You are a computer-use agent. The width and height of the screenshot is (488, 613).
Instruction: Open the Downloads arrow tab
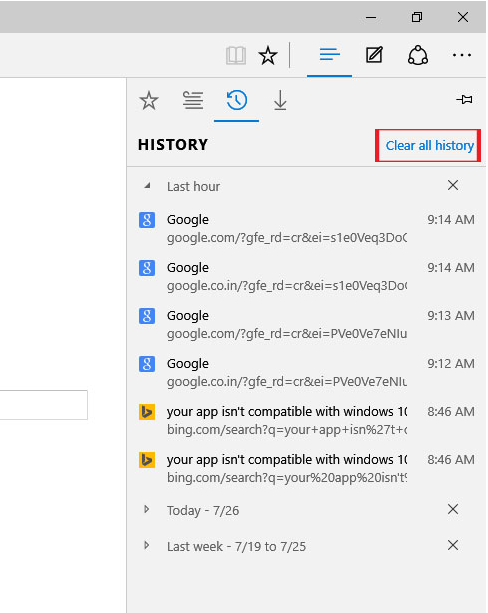point(280,100)
